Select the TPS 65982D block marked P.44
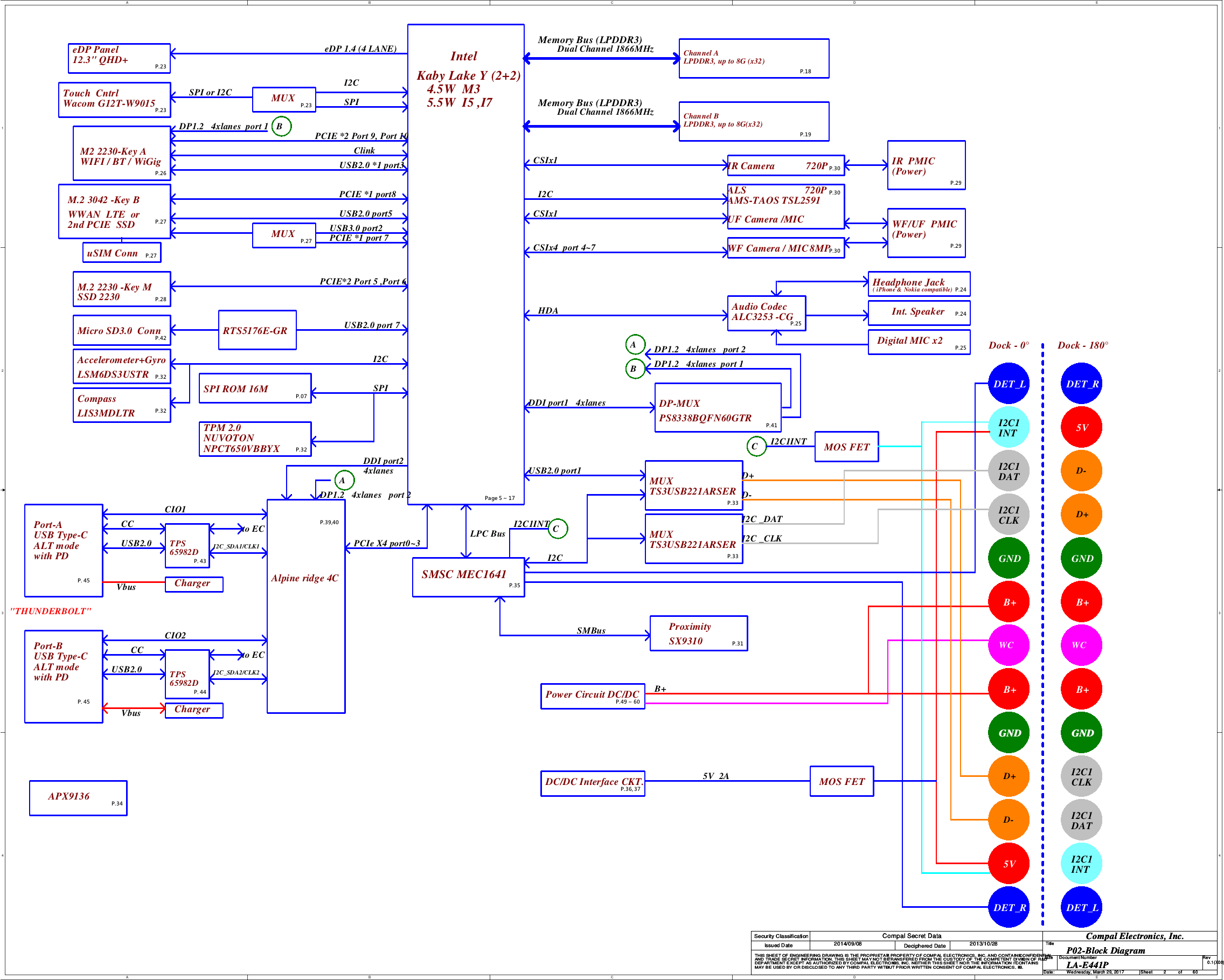1224x980 pixels. (x=187, y=674)
